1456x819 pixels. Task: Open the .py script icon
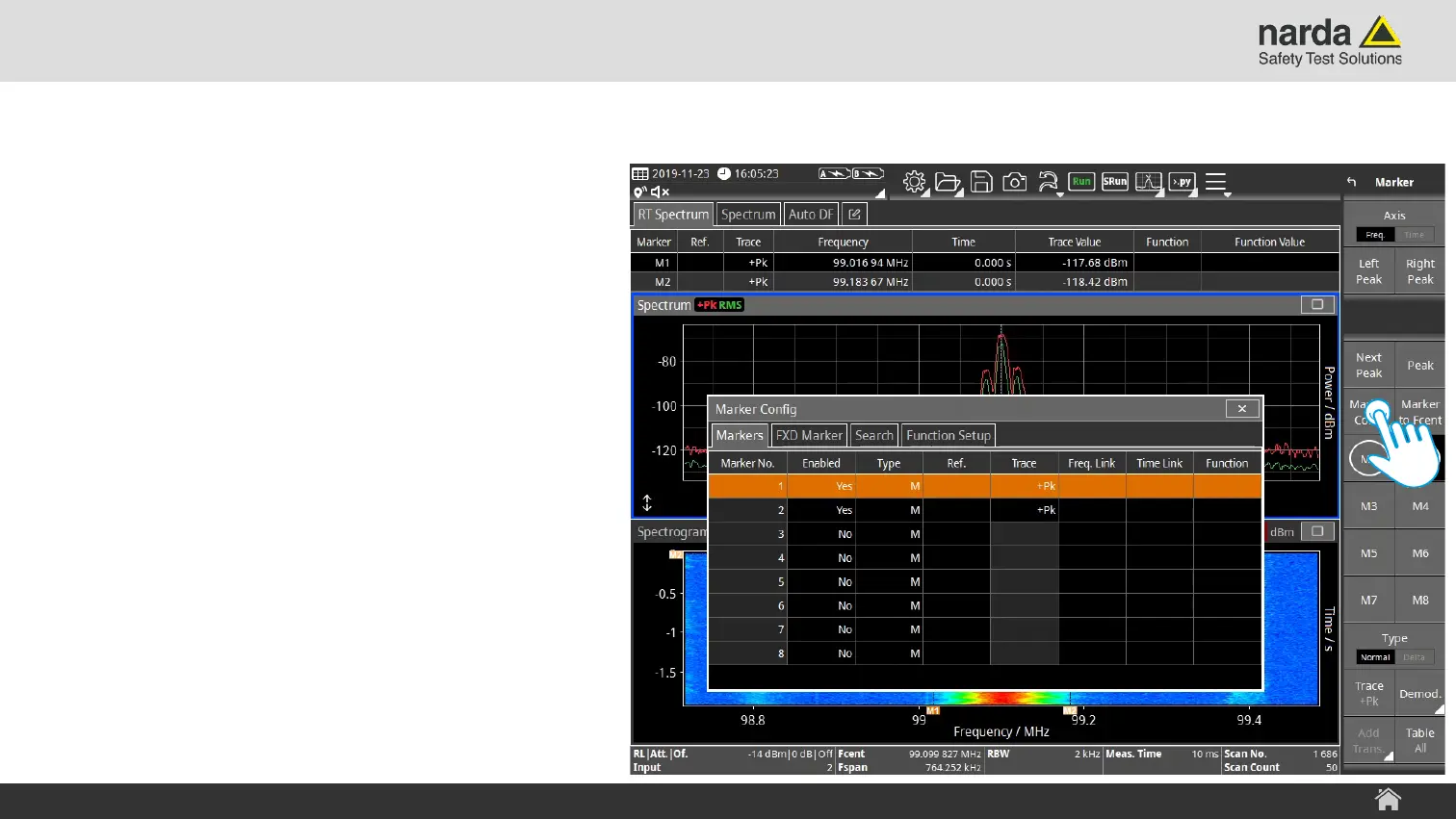pyautogui.click(x=1182, y=182)
